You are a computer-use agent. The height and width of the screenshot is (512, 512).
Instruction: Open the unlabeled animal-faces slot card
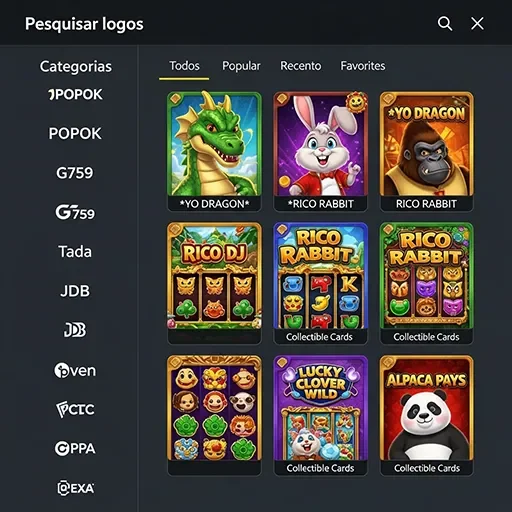click(x=214, y=415)
